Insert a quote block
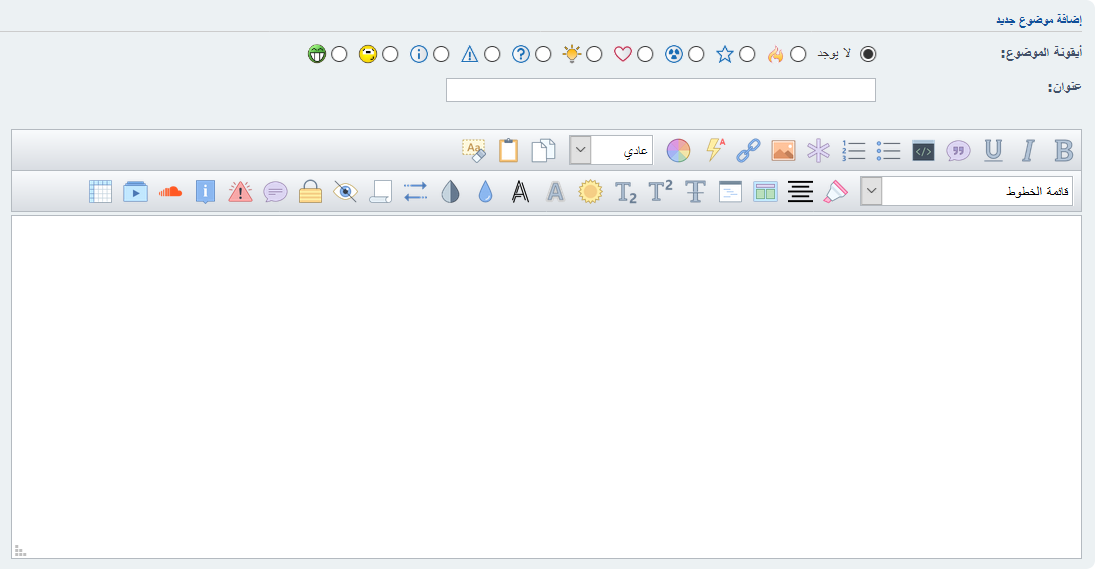Image resolution: width=1096 pixels, height=569 pixels. (x=958, y=151)
